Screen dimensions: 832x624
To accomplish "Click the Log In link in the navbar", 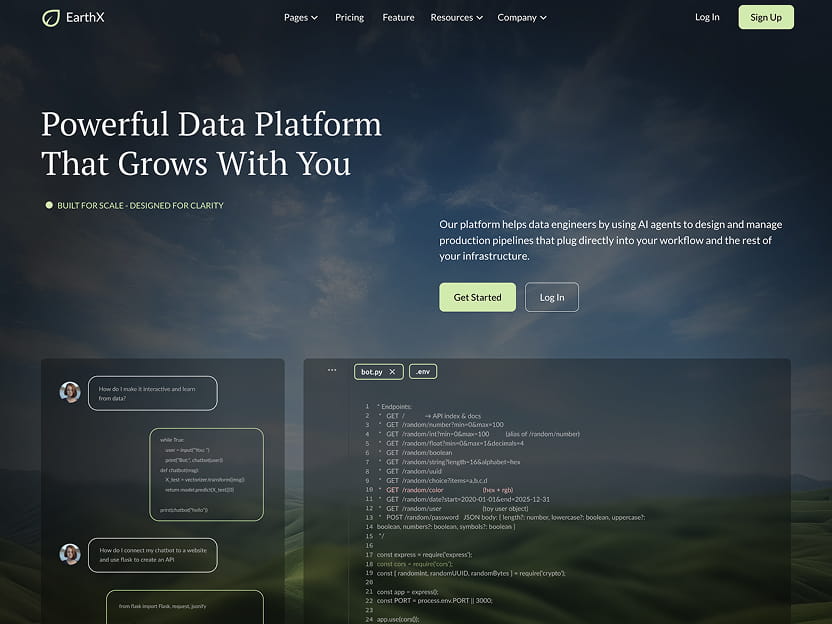I will (x=707, y=17).
